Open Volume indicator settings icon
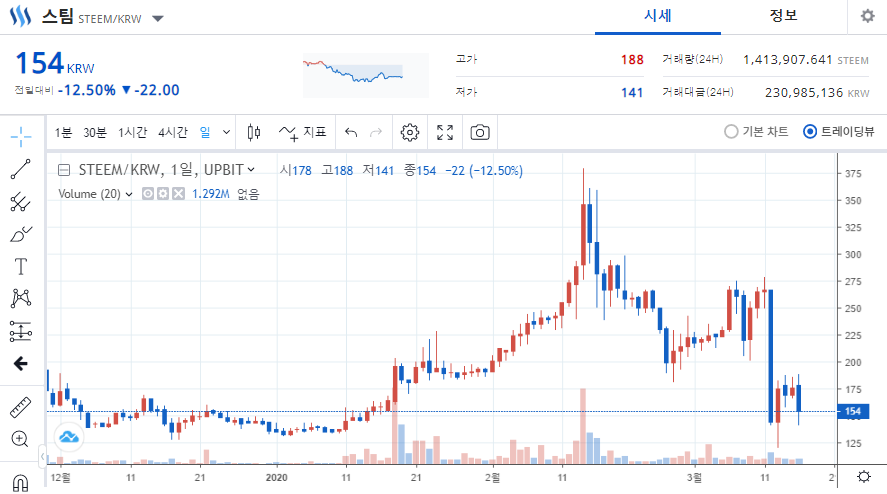 click(163, 194)
